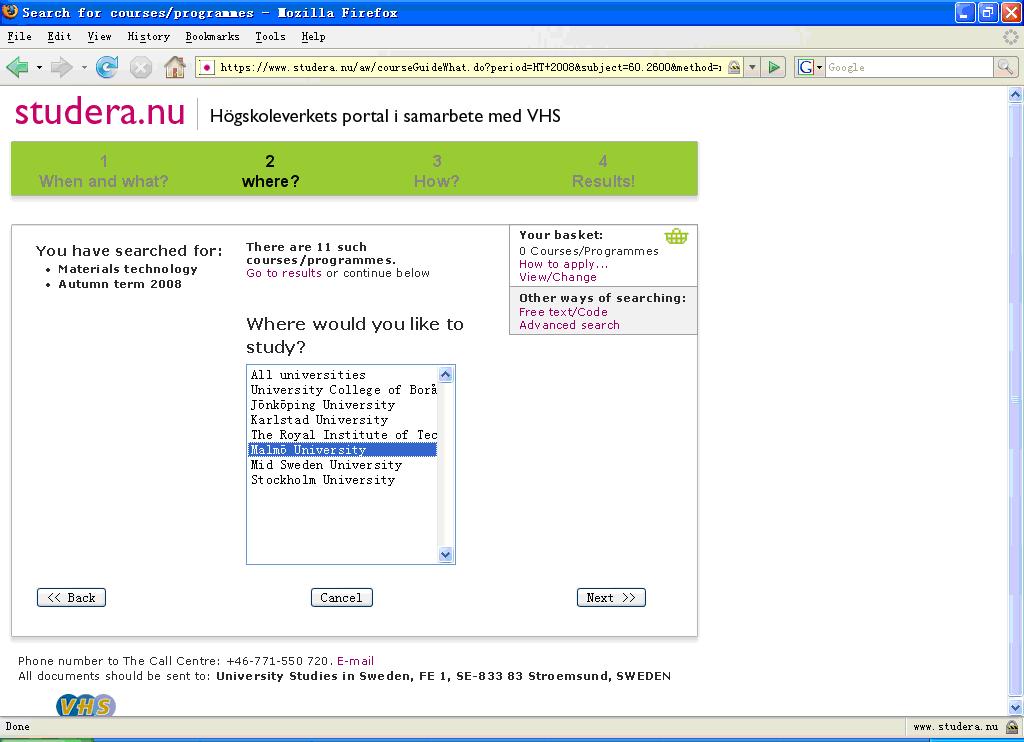Click the Cancel button
This screenshot has height=742, width=1024.
tap(342, 598)
